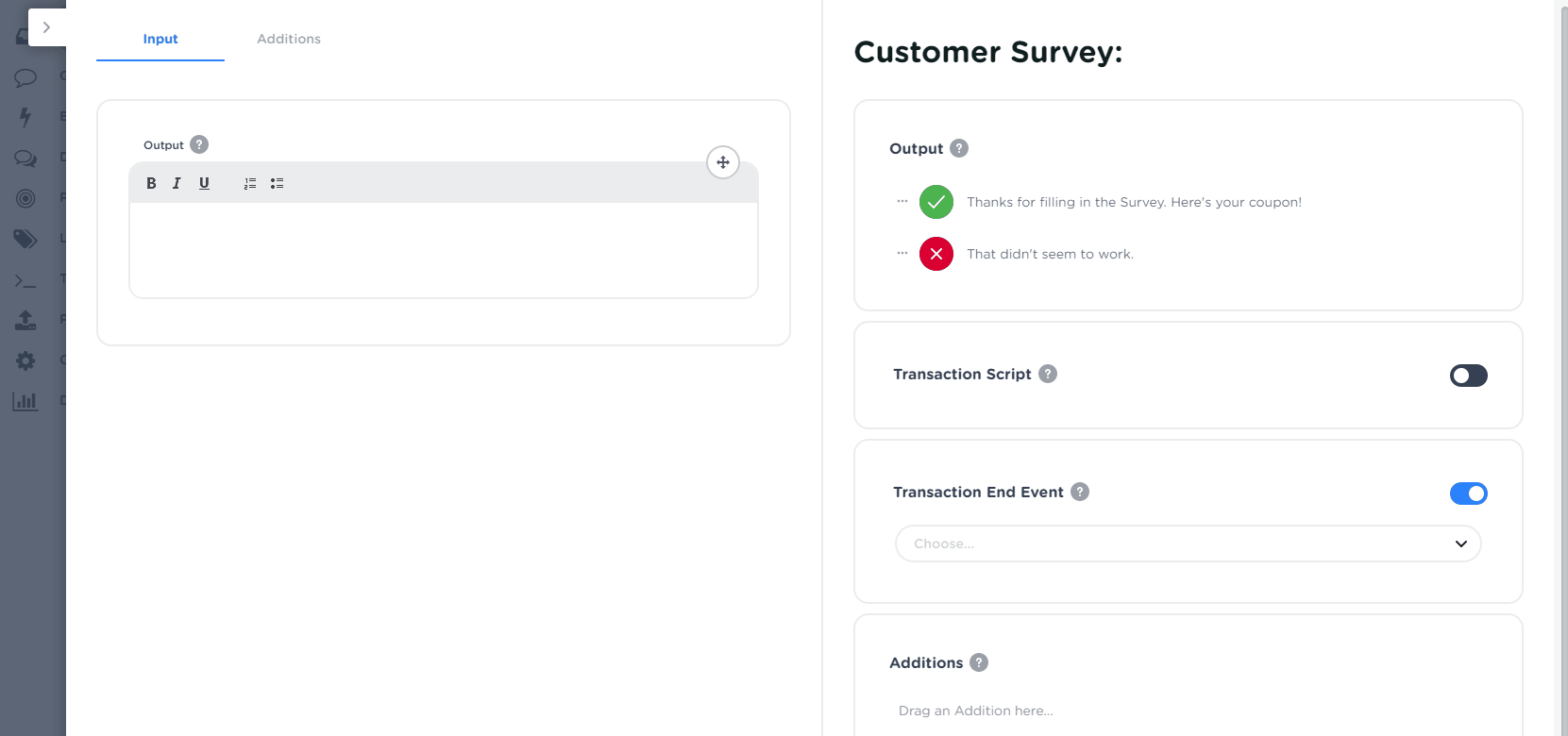Image resolution: width=1568 pixels, height=736 pixels.
Task: Switch to the Additions tab
Action: (289, 39)
